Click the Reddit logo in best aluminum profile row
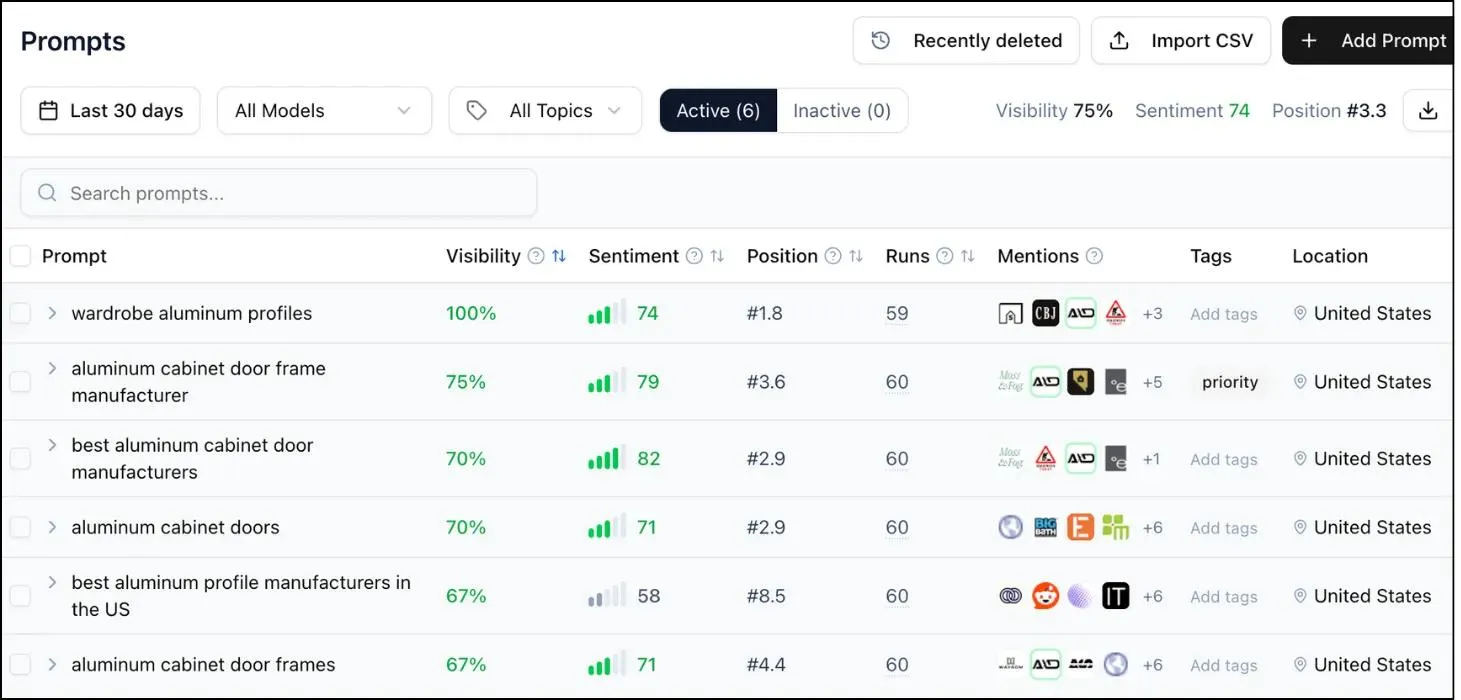Viewport: 1461px width, 700px height. click(x=1046, y=596)
